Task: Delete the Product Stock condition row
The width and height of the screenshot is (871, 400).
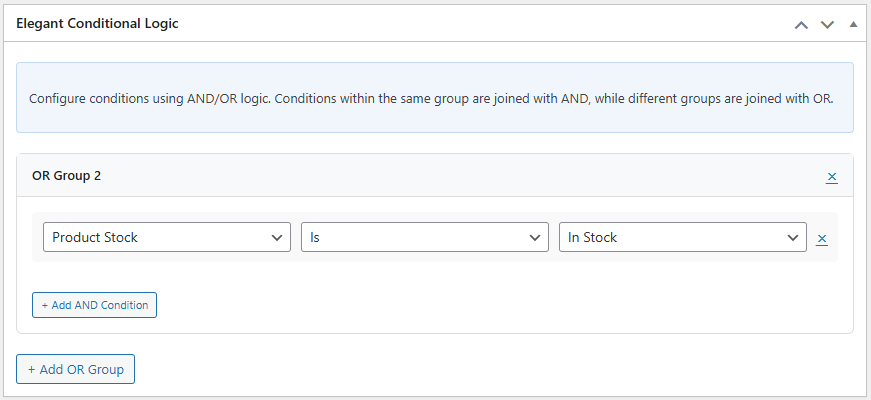Action: [x=822, y=238]
